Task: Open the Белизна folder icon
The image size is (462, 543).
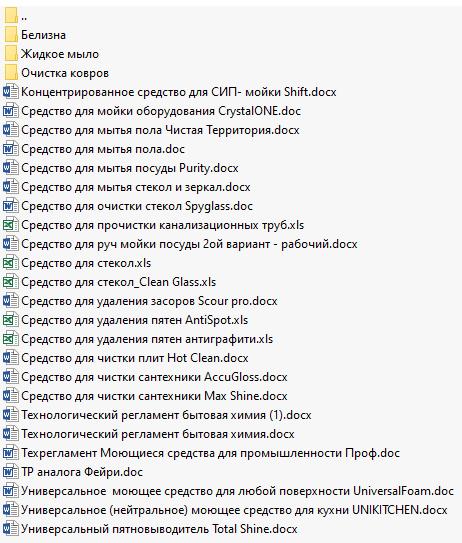Action: [11, 35]
